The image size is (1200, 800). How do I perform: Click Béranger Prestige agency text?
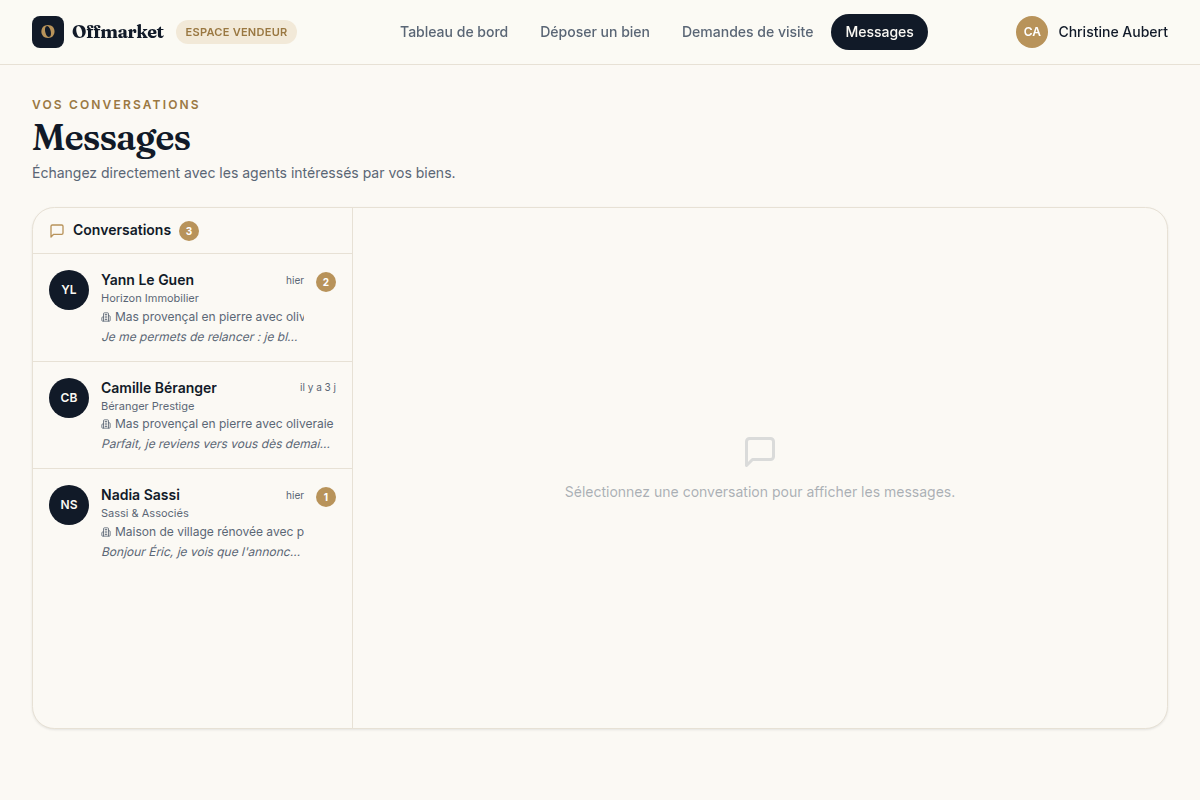(148, 406)
